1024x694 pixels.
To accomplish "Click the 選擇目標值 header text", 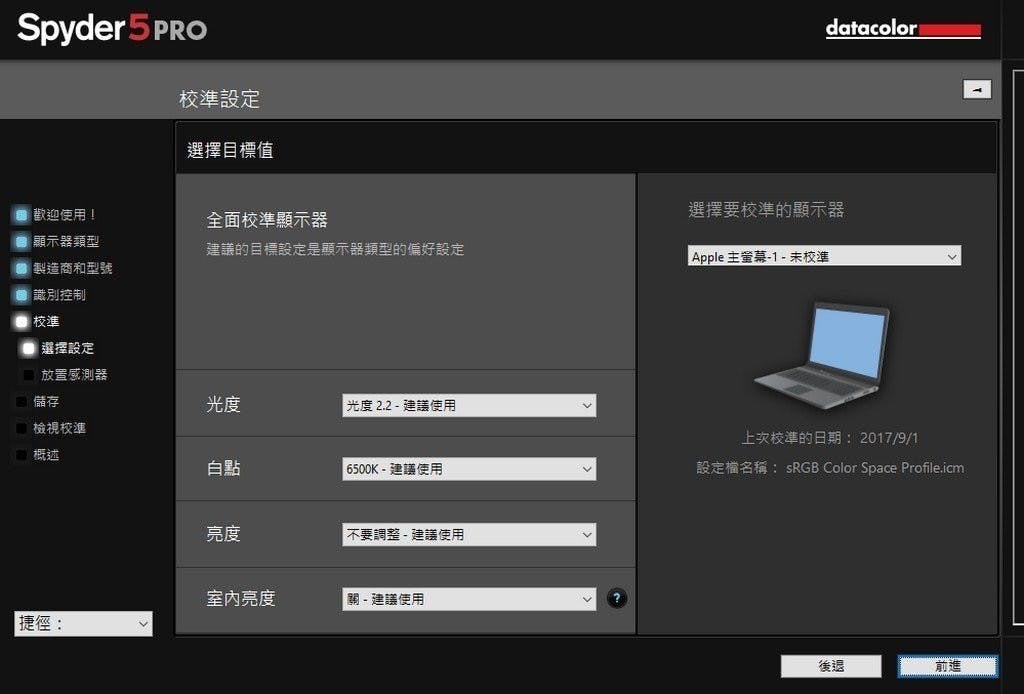I will tap(230, 150).
